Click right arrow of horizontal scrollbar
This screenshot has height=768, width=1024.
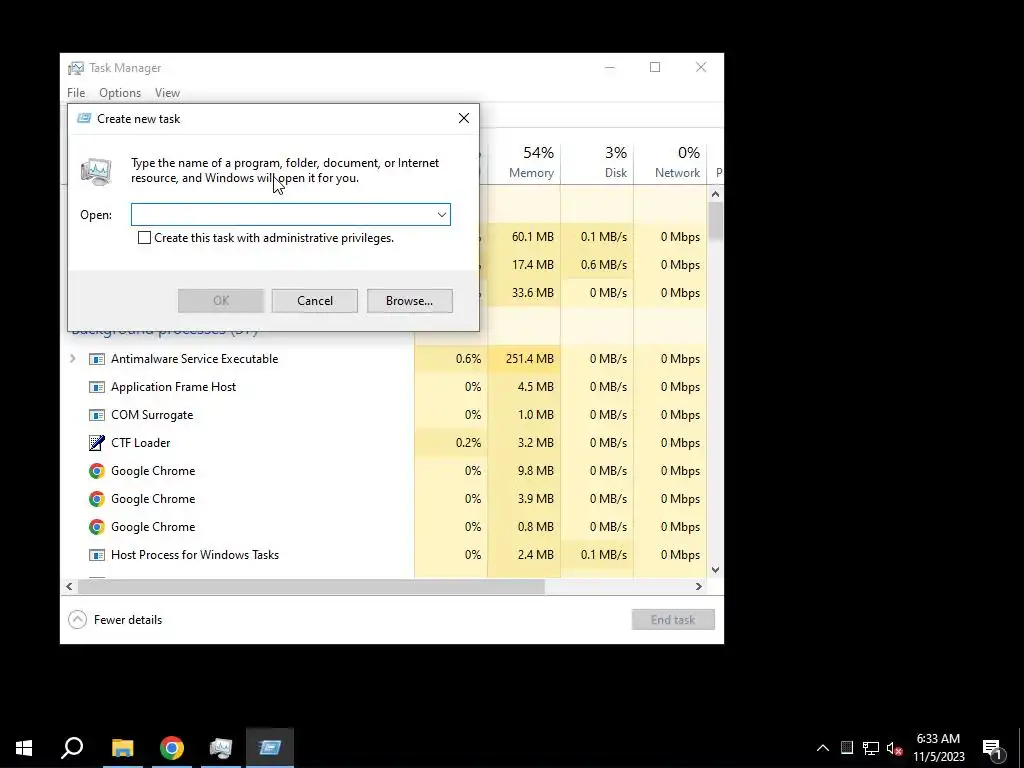pyautogui.click(x=699, y=586)
